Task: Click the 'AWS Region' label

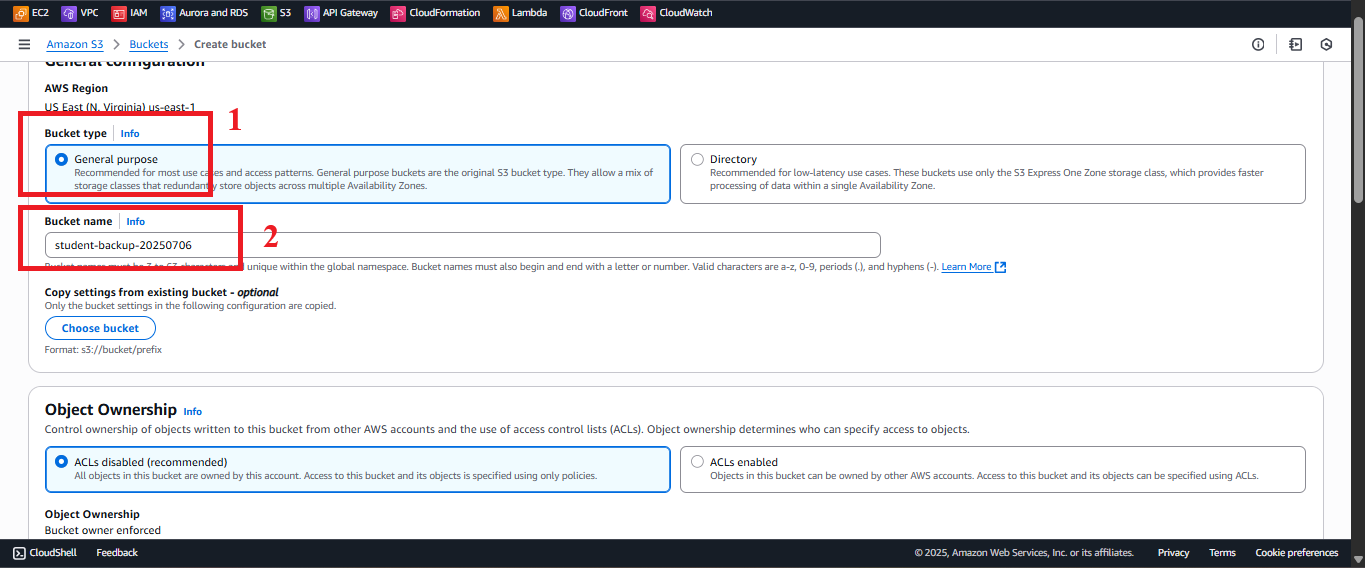Action: pos(76,88)
